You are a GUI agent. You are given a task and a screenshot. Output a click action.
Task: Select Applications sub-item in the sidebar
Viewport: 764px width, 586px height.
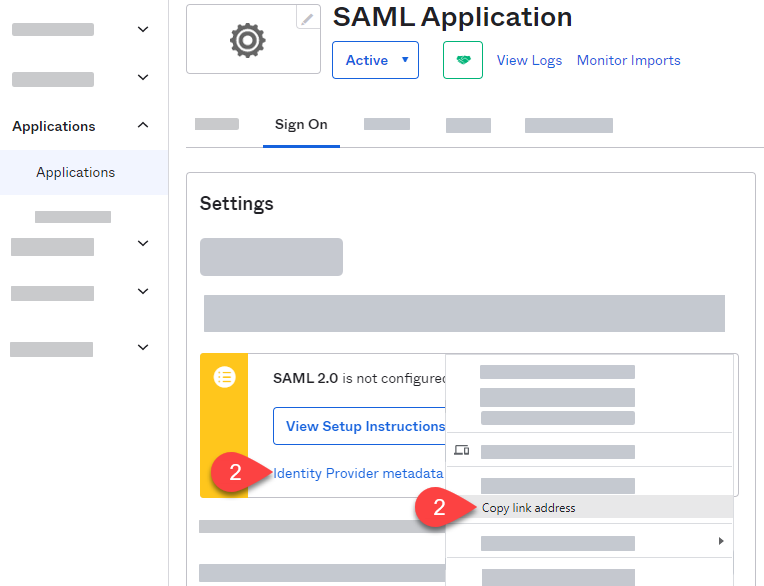pyautogui.click(x=76, y=172)
